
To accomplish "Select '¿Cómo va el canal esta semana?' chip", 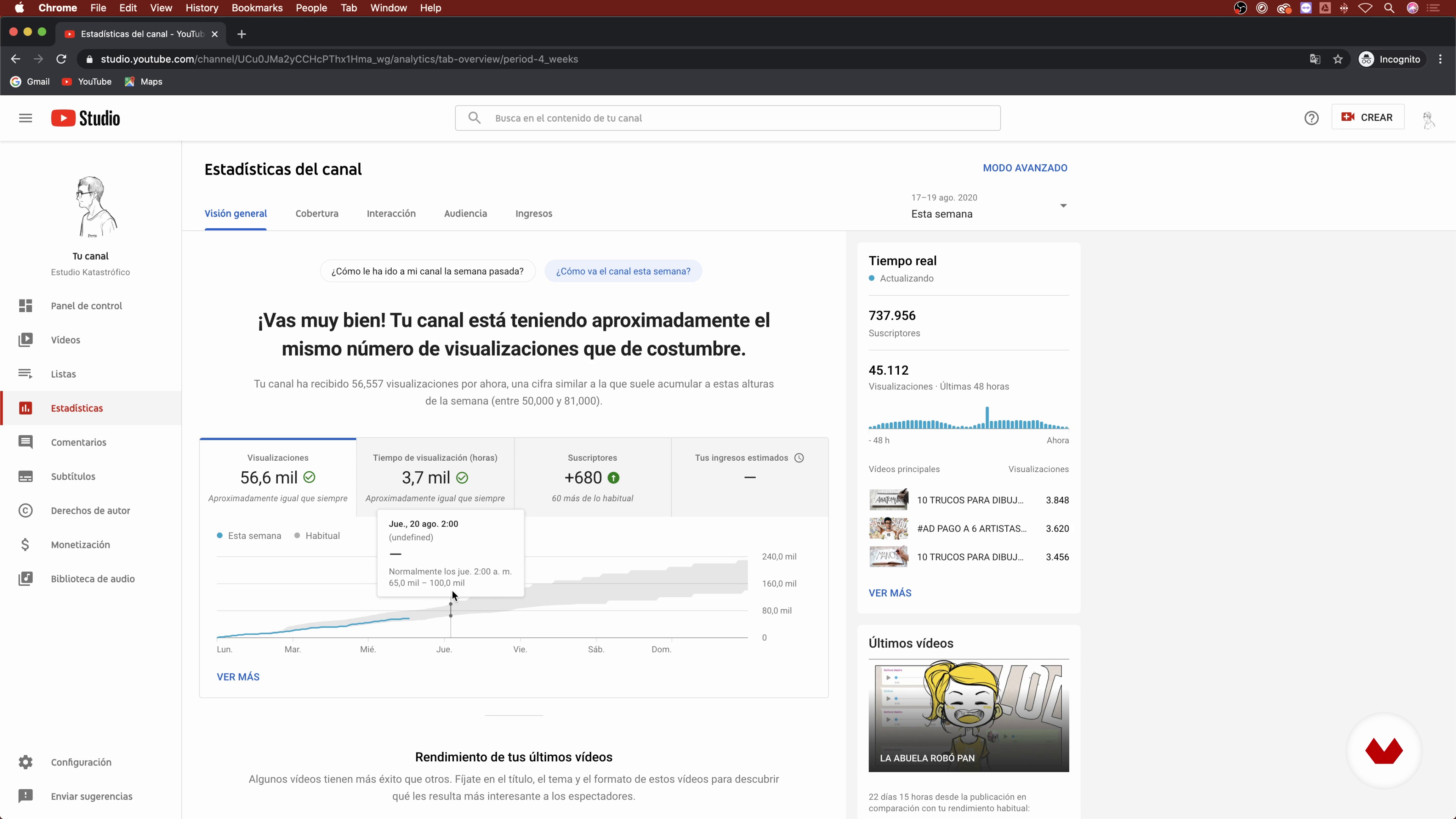I will pos(623,271).
